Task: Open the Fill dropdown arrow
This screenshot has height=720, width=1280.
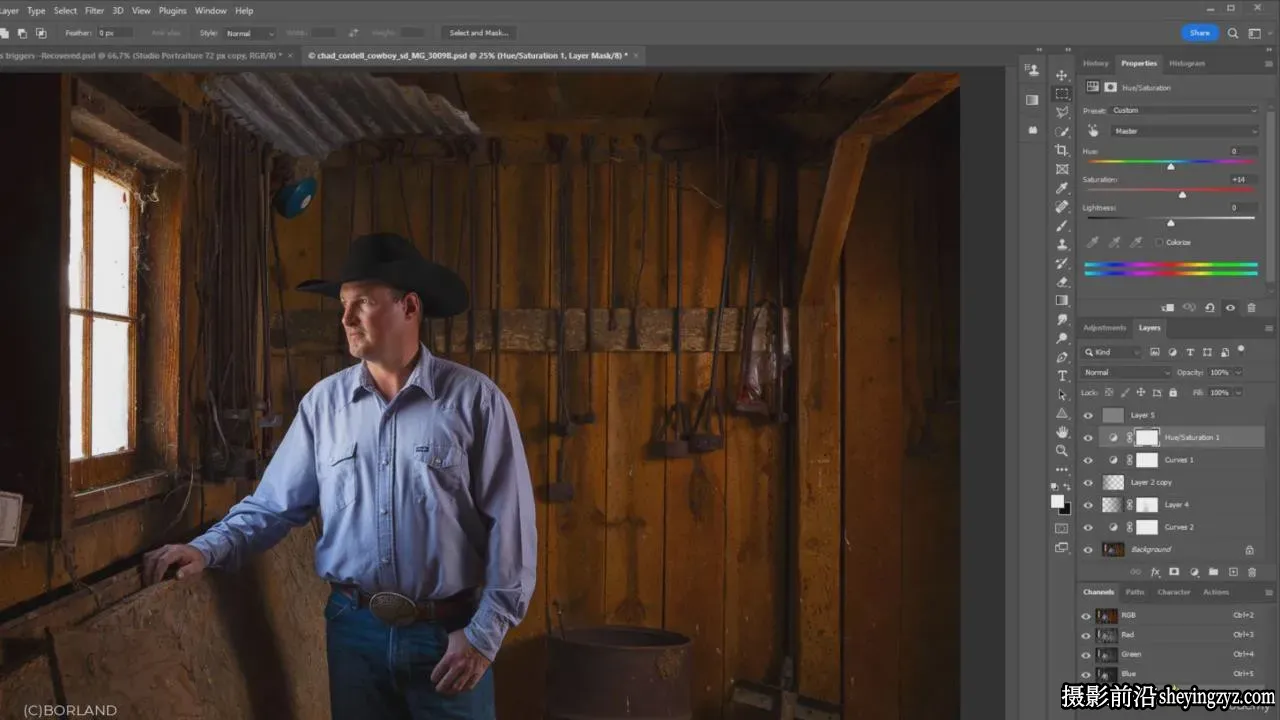Action: pyautogui.click(x=1238, y=393)
